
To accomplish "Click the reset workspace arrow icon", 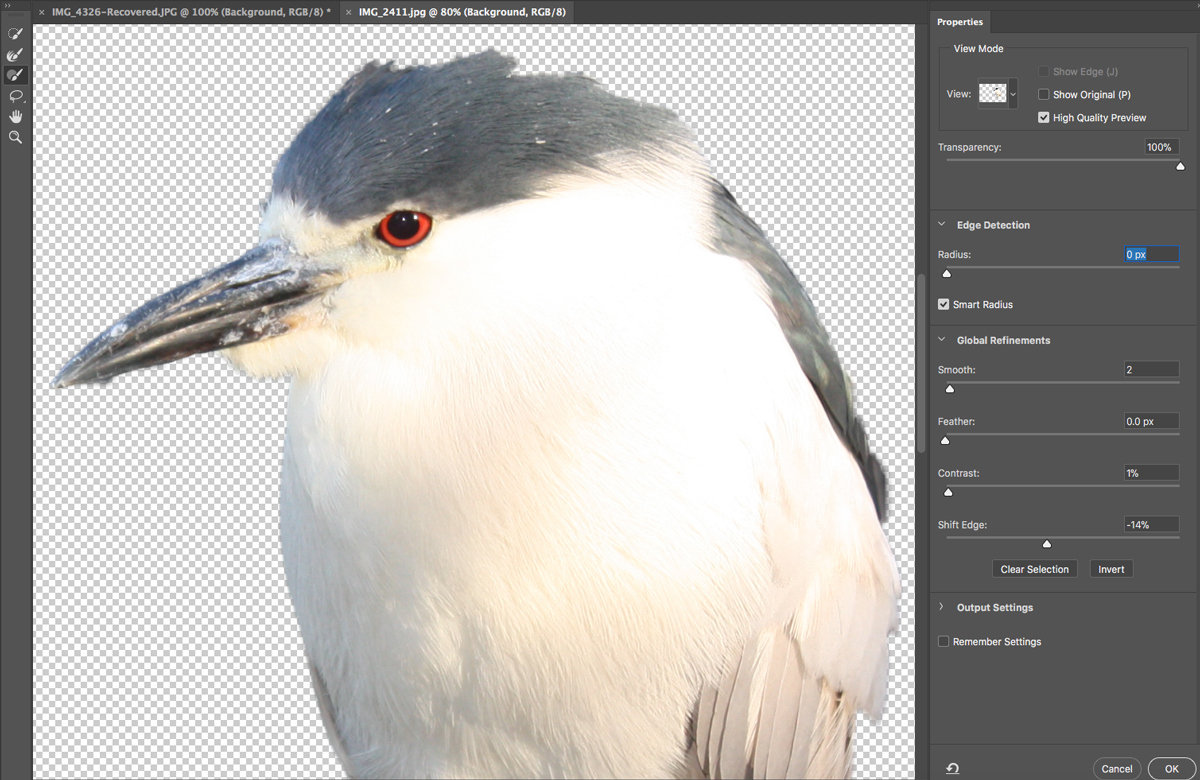I will point(952,768).
